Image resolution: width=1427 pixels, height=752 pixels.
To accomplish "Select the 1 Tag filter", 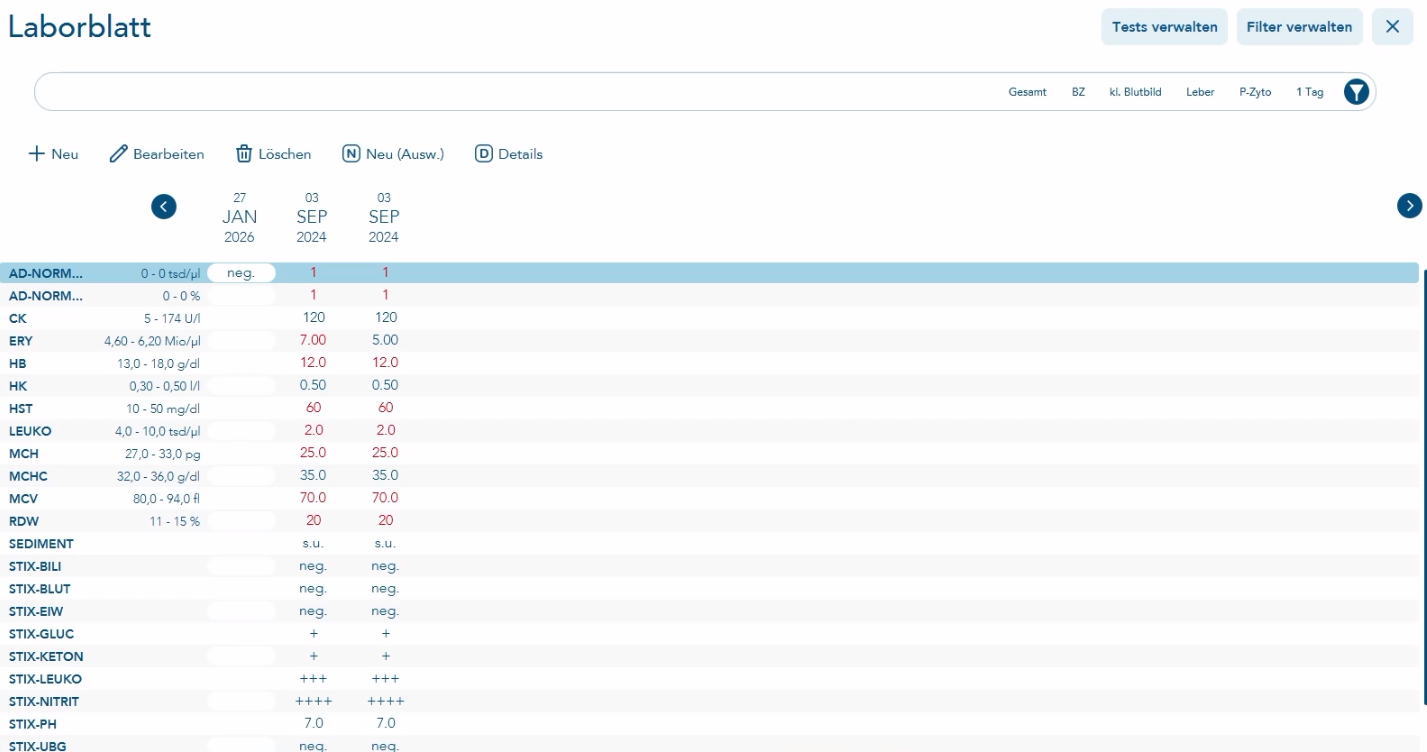I will point(1310,92).
